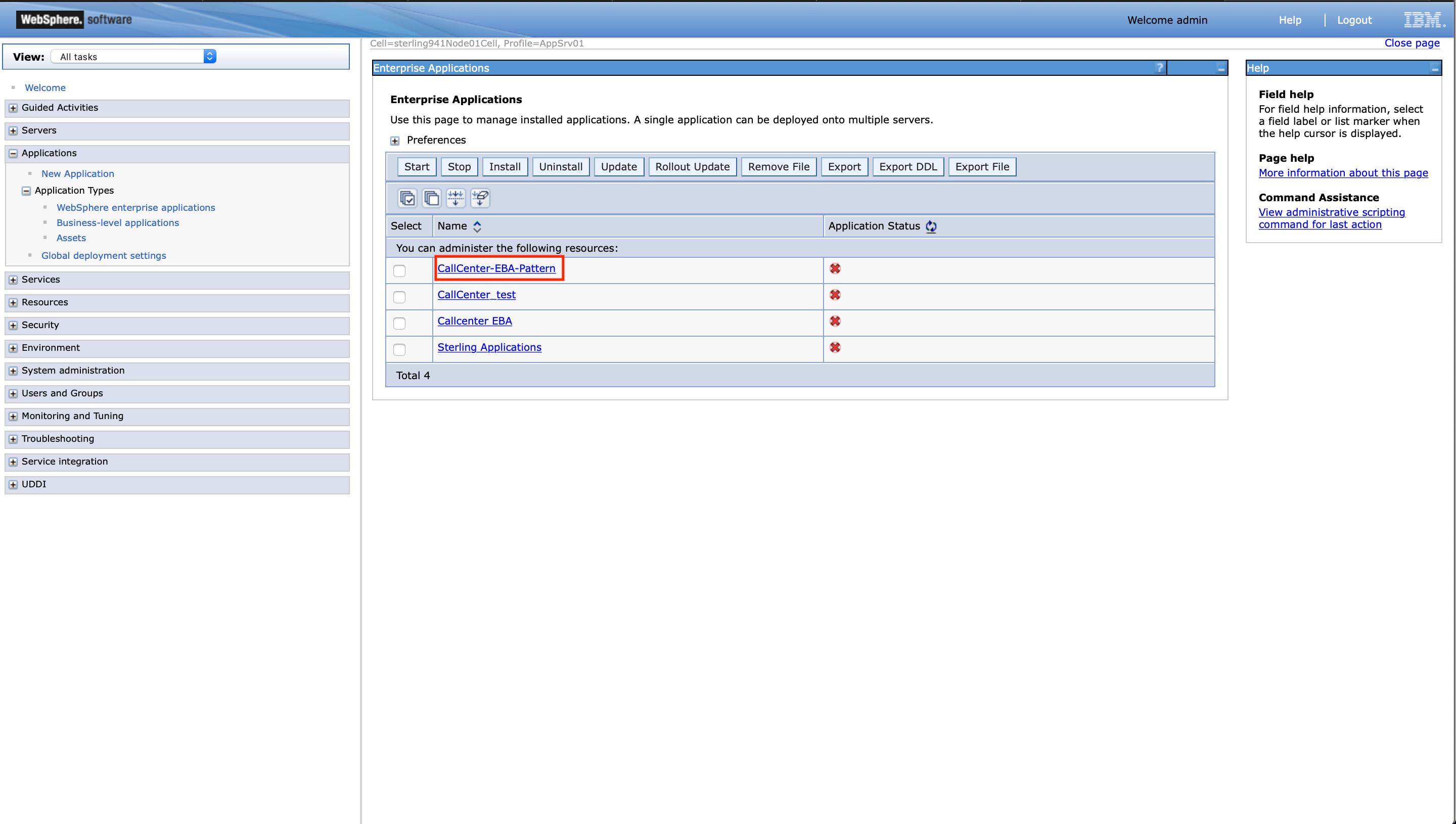Tick the Sterling Applications checkbox
Viewport: 1456px width, 824px height.
tap(399, 350)
